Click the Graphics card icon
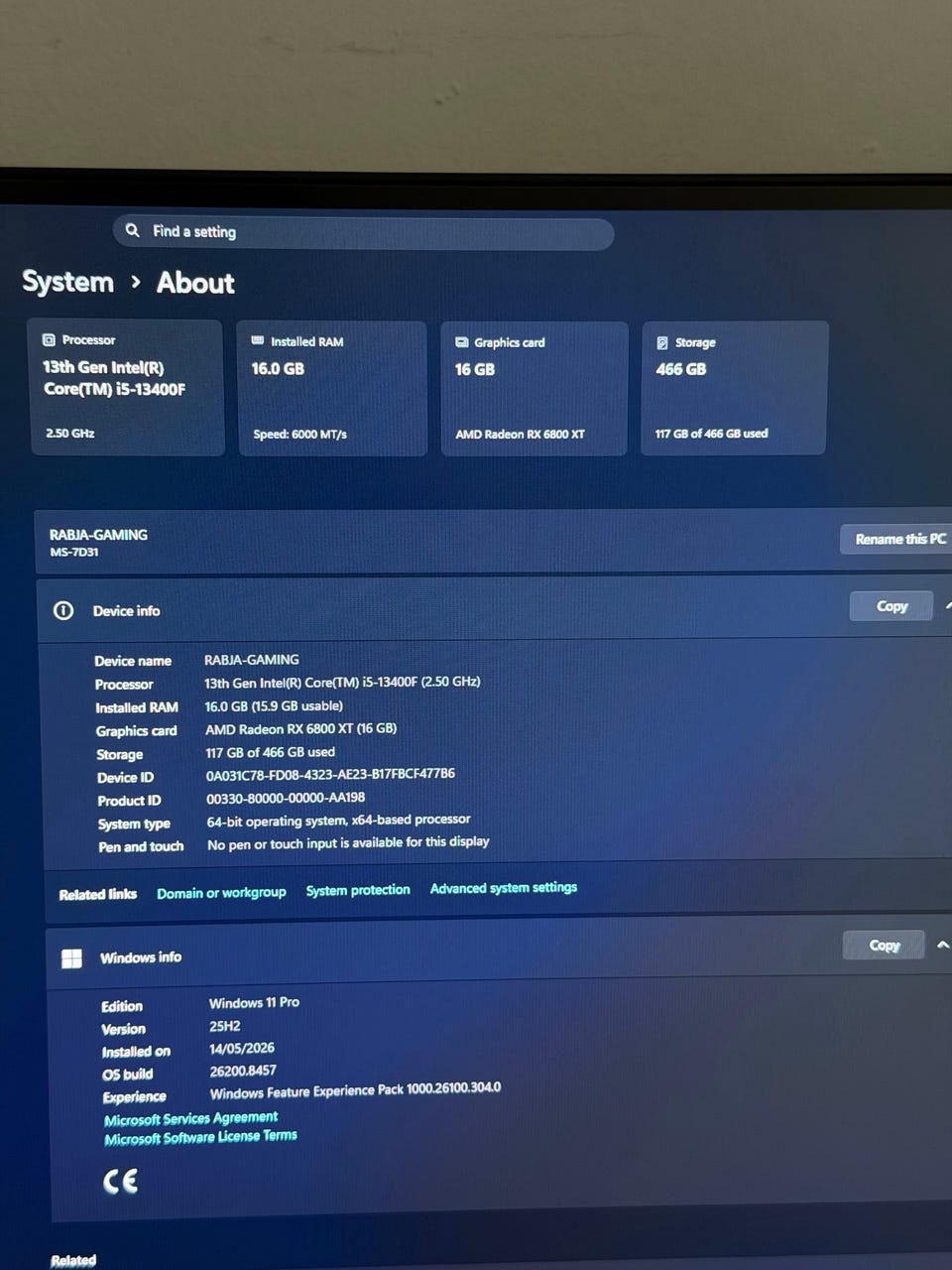The image size is (952, 1270). coord(462,341)
